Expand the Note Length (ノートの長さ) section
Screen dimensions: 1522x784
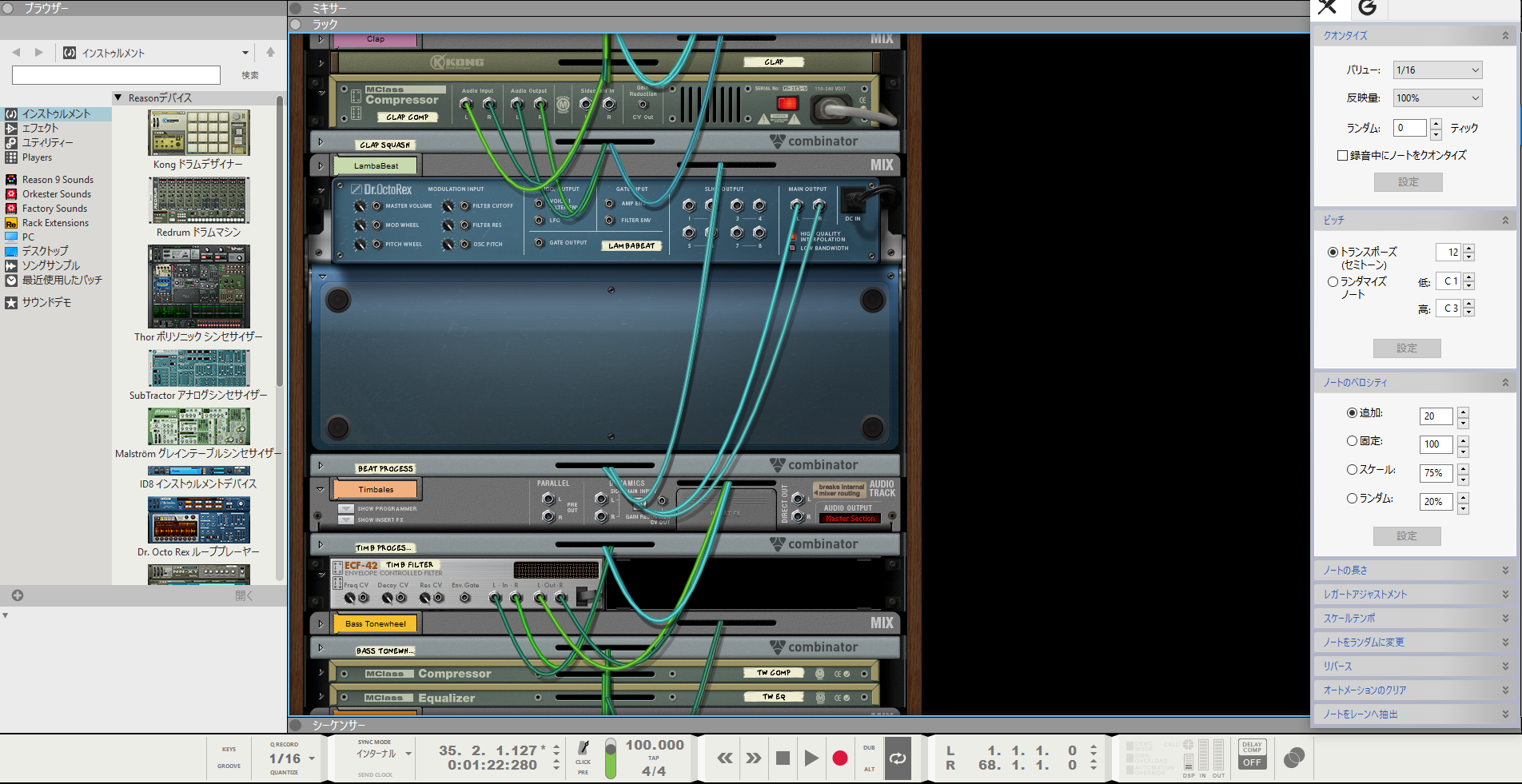[1505, 571]
